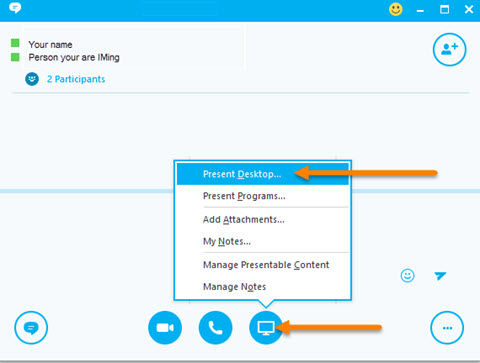Open more options ellipsis button

(447, 328)
